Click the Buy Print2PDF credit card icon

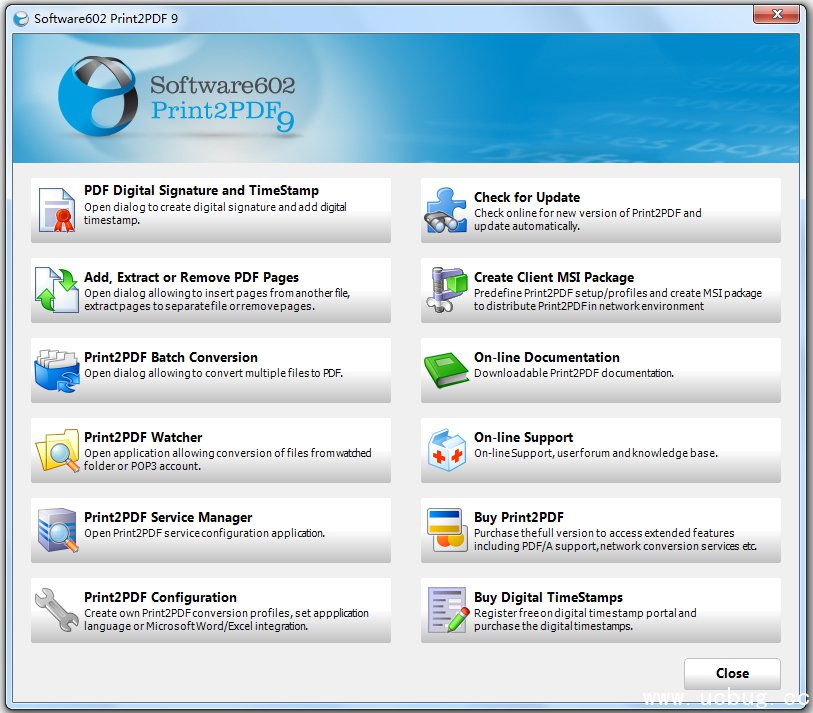447,531
